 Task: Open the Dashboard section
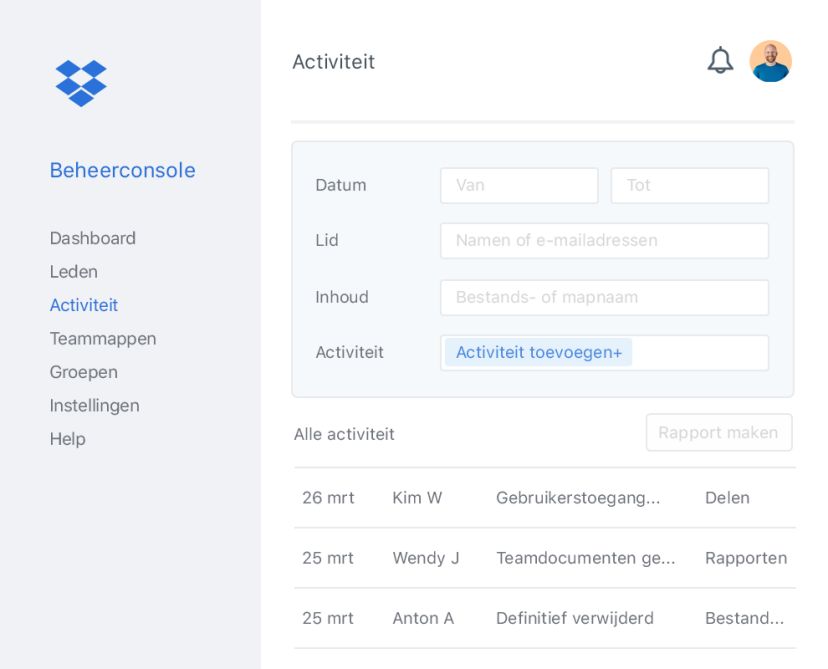point(92,238)
